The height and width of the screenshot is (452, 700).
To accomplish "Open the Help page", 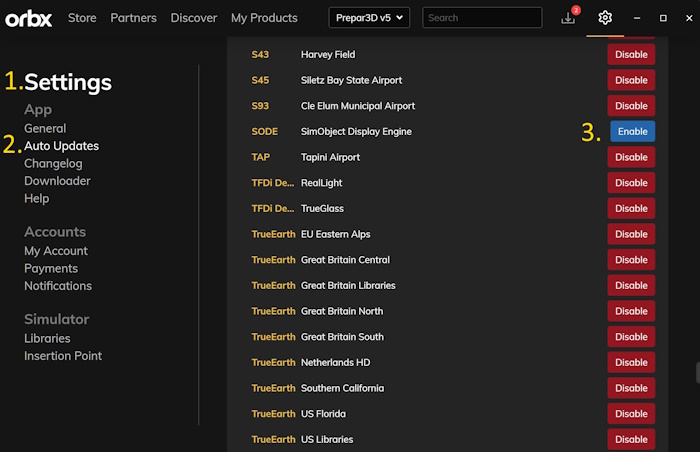I will tap(37, 198).
